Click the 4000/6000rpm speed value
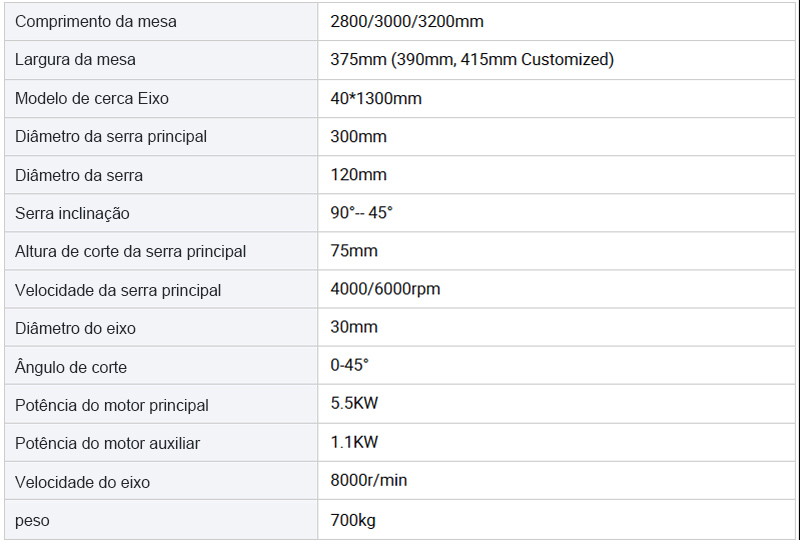 [x=385, y=289]
